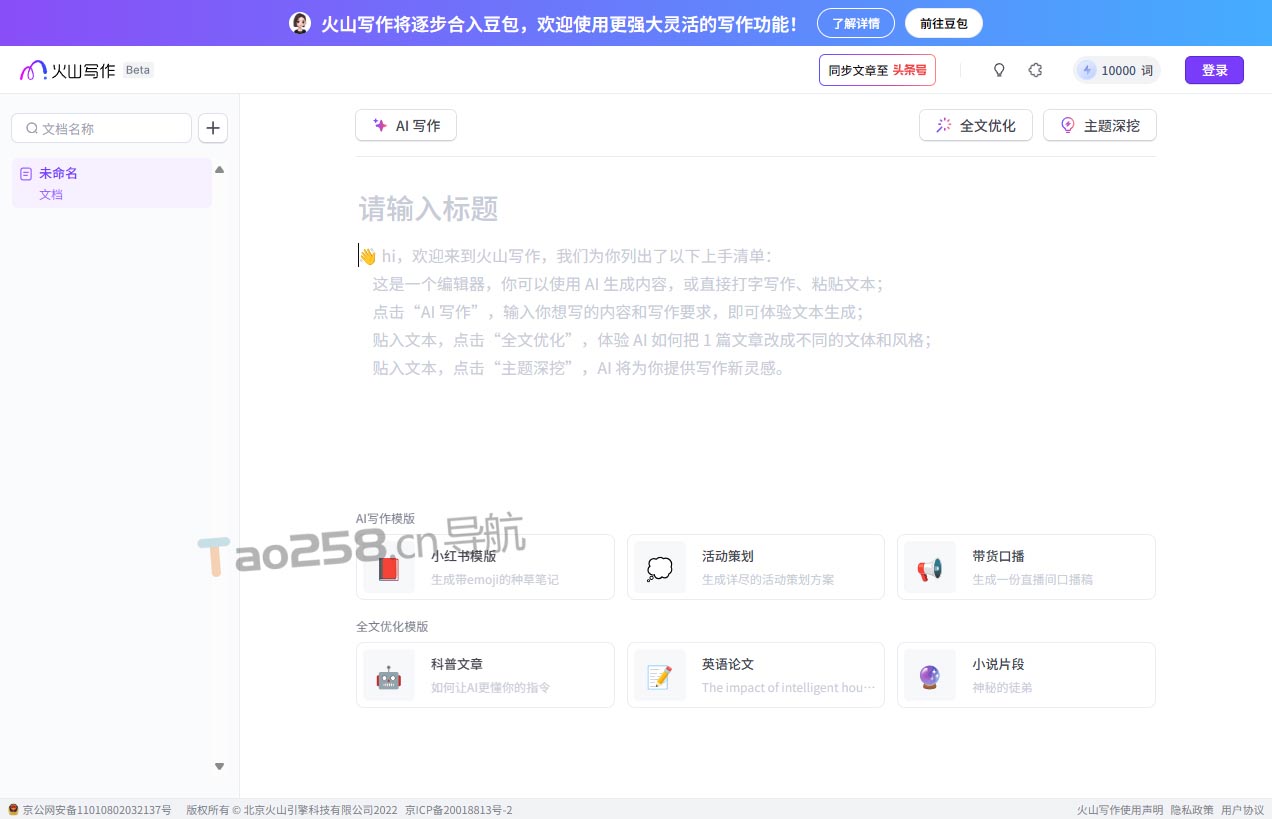The height and width of the screenshot is (819, 1272).
Task: Start AI 写作 generation
Action: [406, 126]
